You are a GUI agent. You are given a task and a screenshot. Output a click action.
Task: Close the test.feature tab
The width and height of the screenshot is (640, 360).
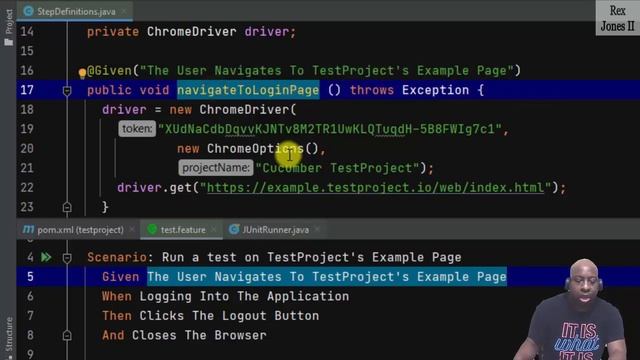pyautogui.click(x=214, y=230)
